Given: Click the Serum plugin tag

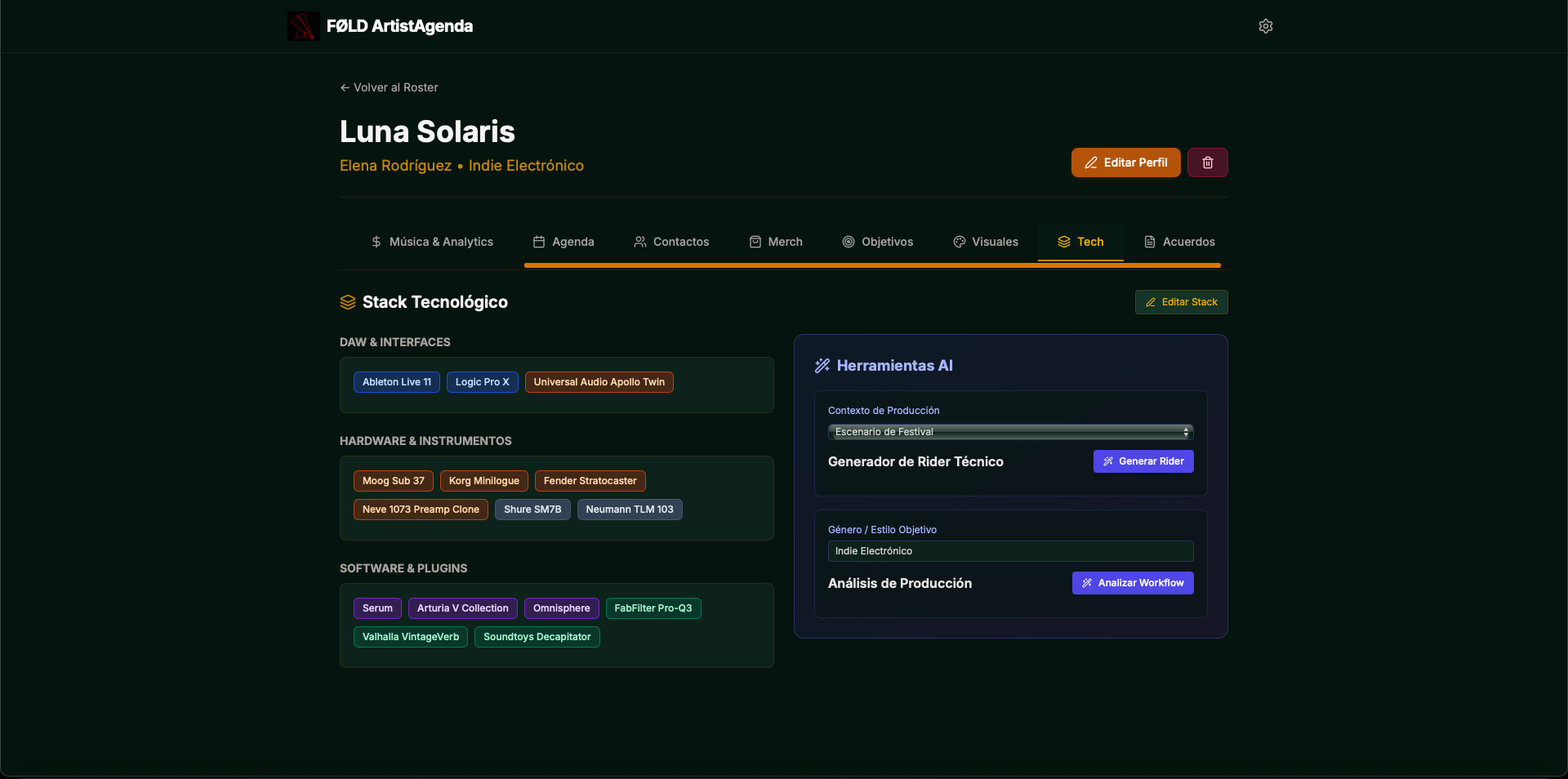Looking at the screenshot, I should pyautogui.click(x=377, y=608).
